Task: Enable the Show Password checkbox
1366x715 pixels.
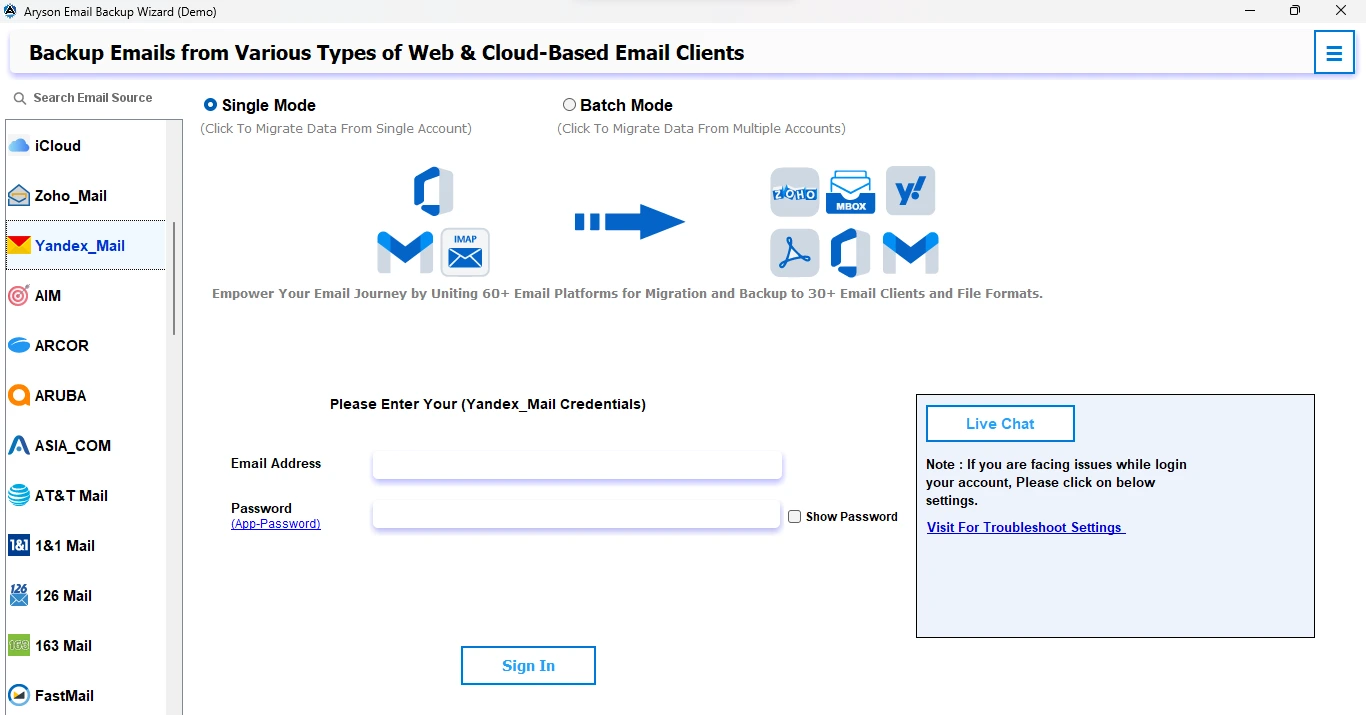Action: point(795,516)
